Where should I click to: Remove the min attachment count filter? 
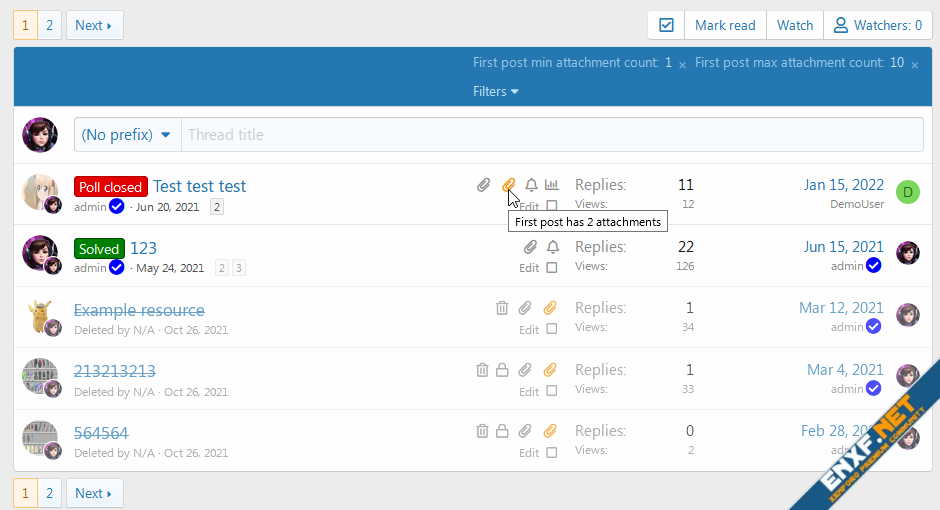[682, 64]
